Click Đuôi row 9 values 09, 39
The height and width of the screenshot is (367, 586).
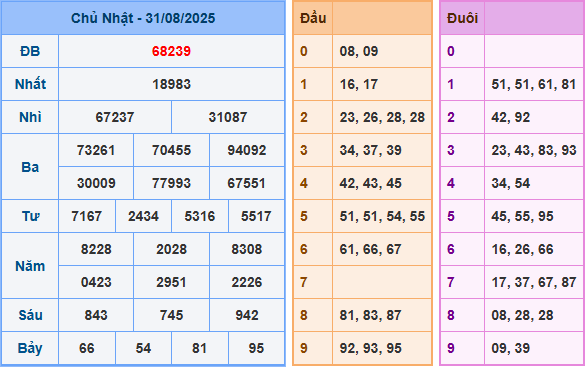point(511,348)
